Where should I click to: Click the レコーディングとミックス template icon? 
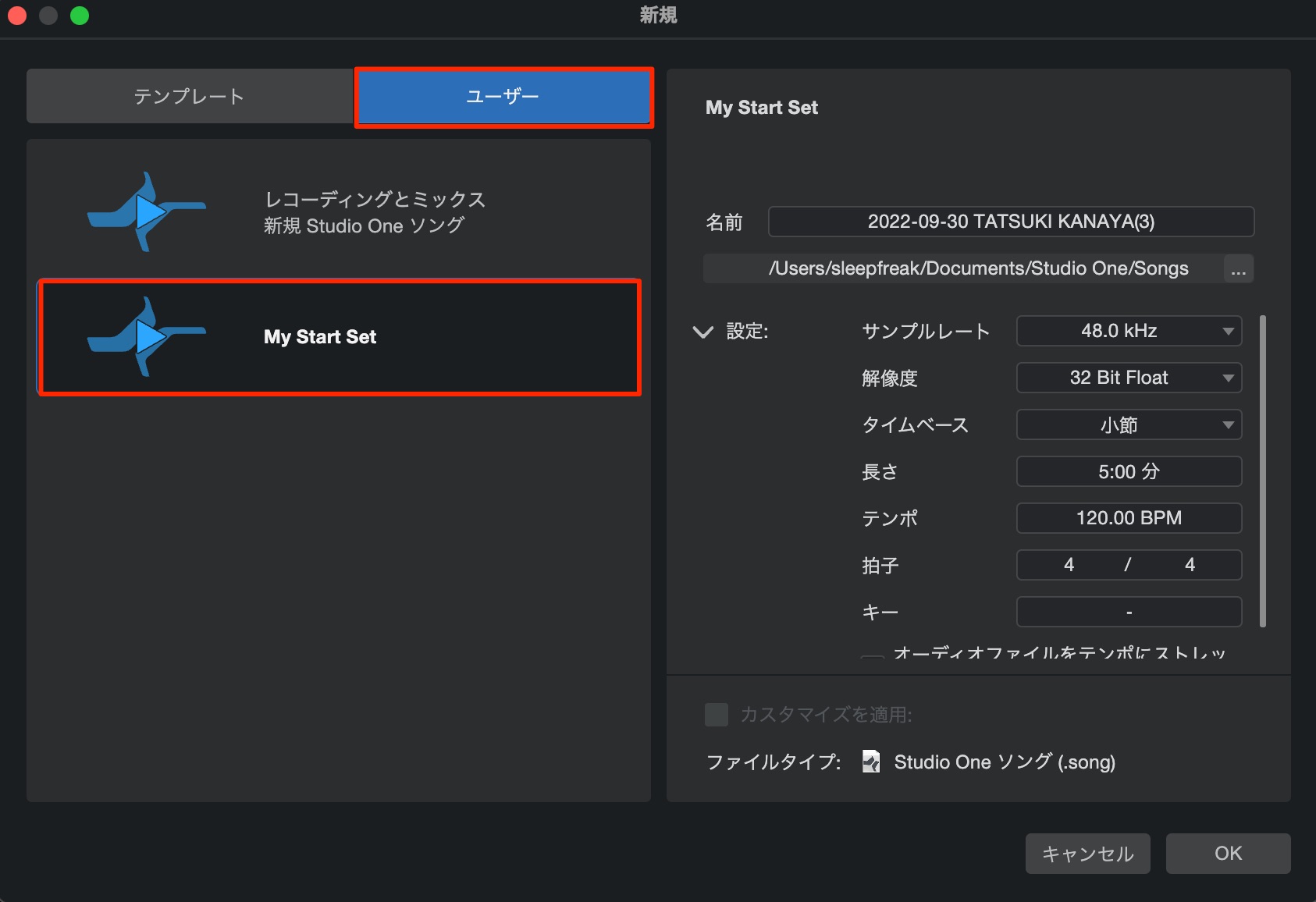pyautogui.click(x=146, y=211)
